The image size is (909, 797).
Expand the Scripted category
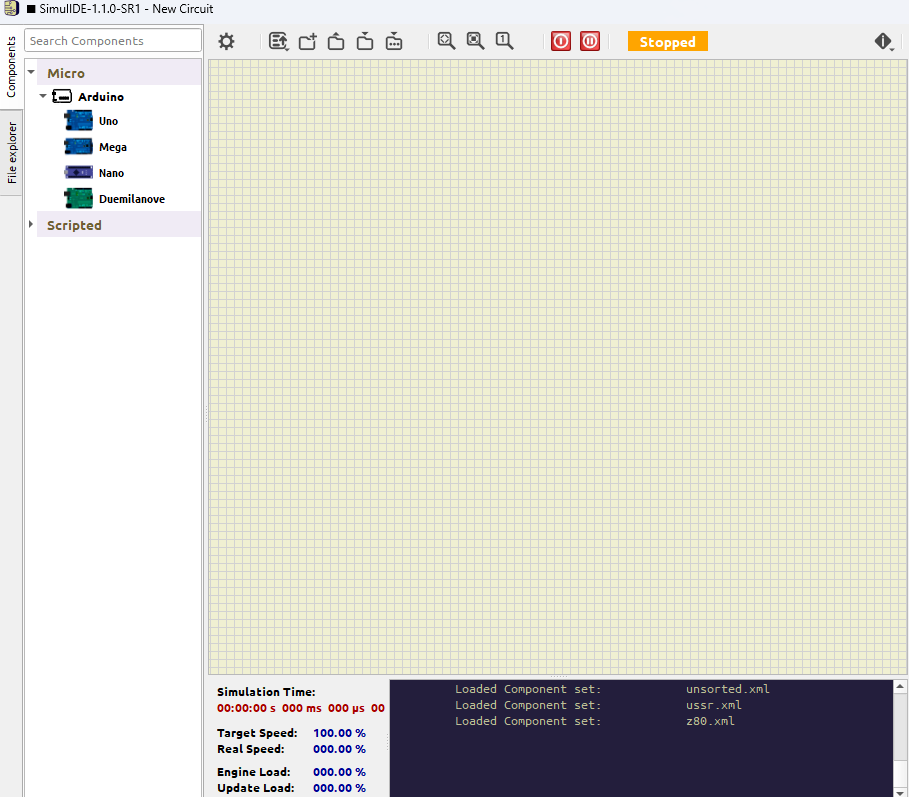coord(32,225)
